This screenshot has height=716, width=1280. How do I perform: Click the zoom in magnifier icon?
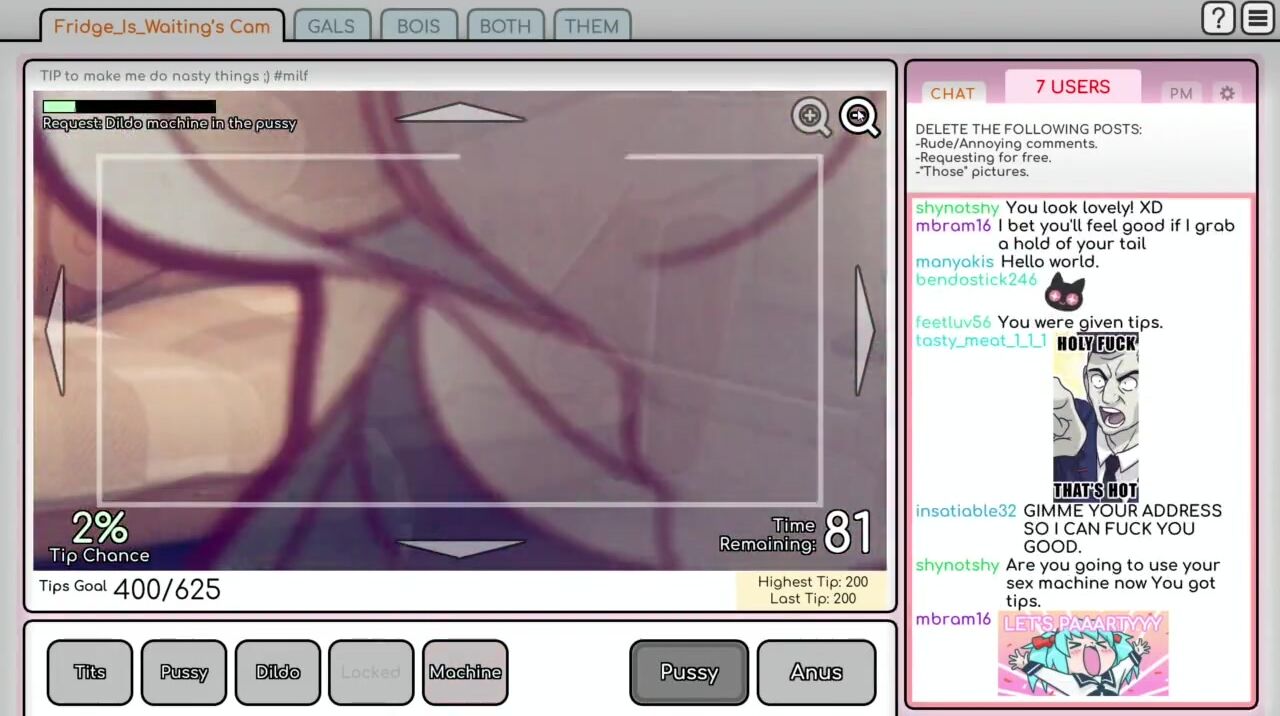pyautogui.click(x=810, y=117)
